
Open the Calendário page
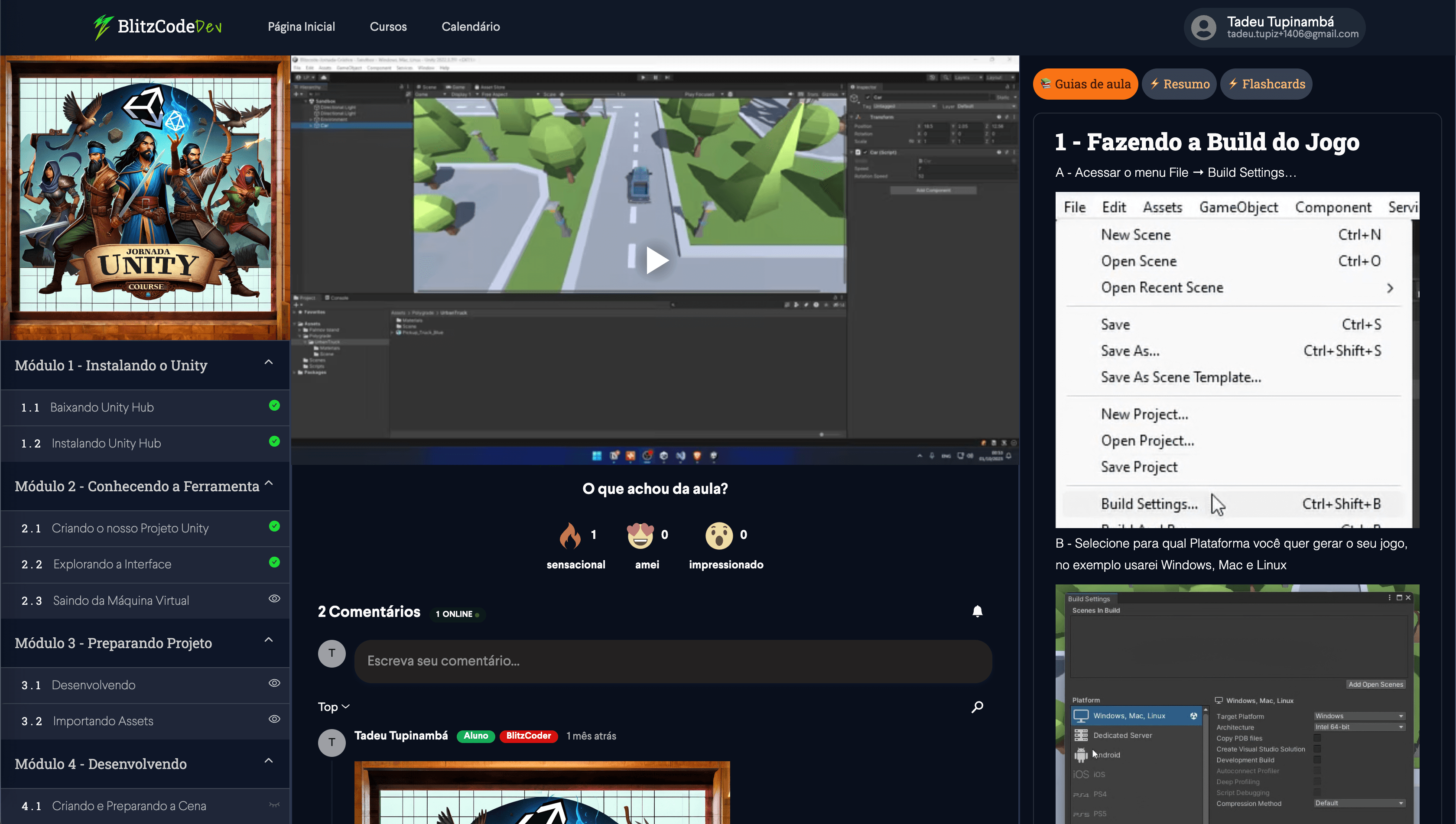point(471,26)
